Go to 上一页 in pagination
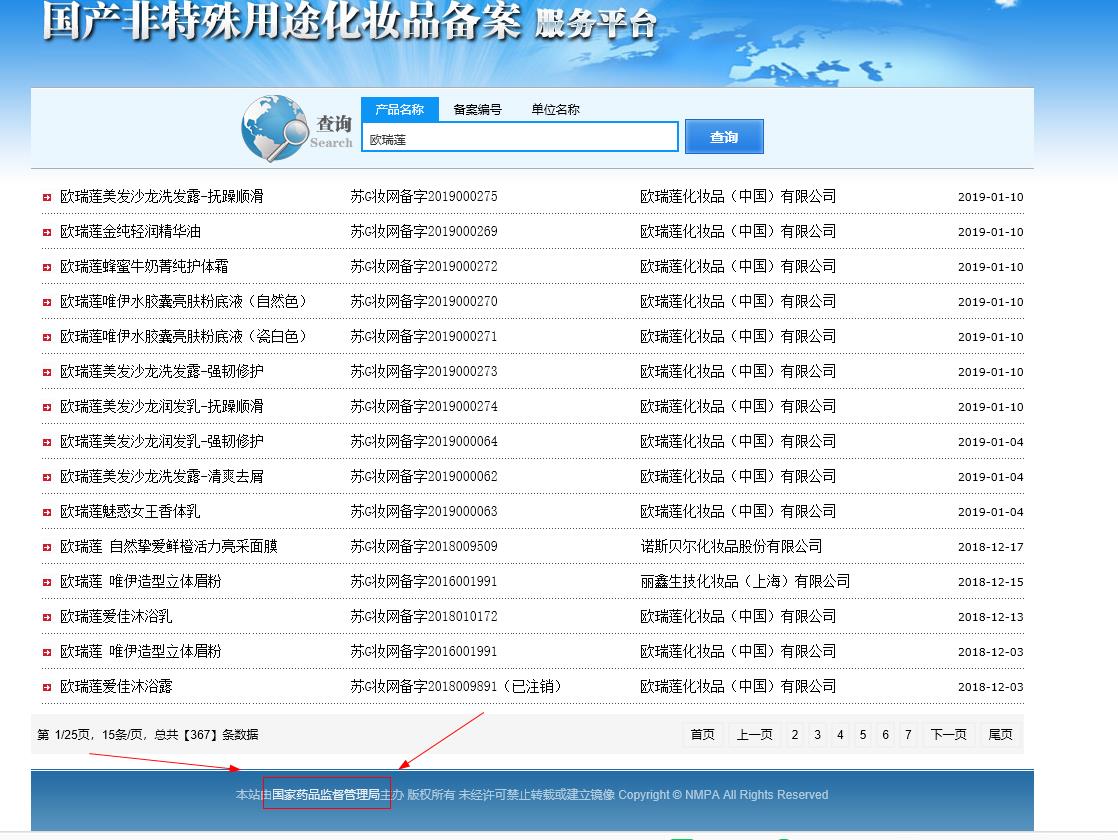 pos(754,734)
